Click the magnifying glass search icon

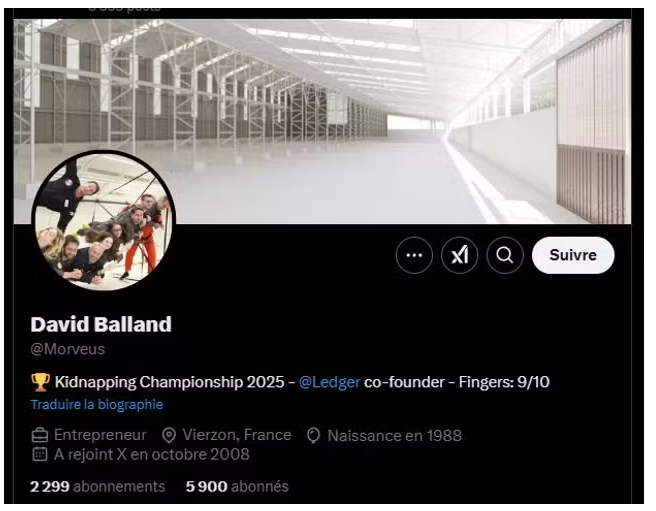click(505, 255)
